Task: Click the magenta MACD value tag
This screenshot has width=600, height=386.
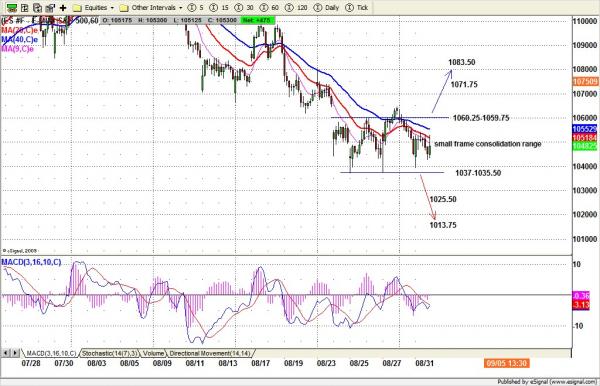Action: [x=581, y=296]
